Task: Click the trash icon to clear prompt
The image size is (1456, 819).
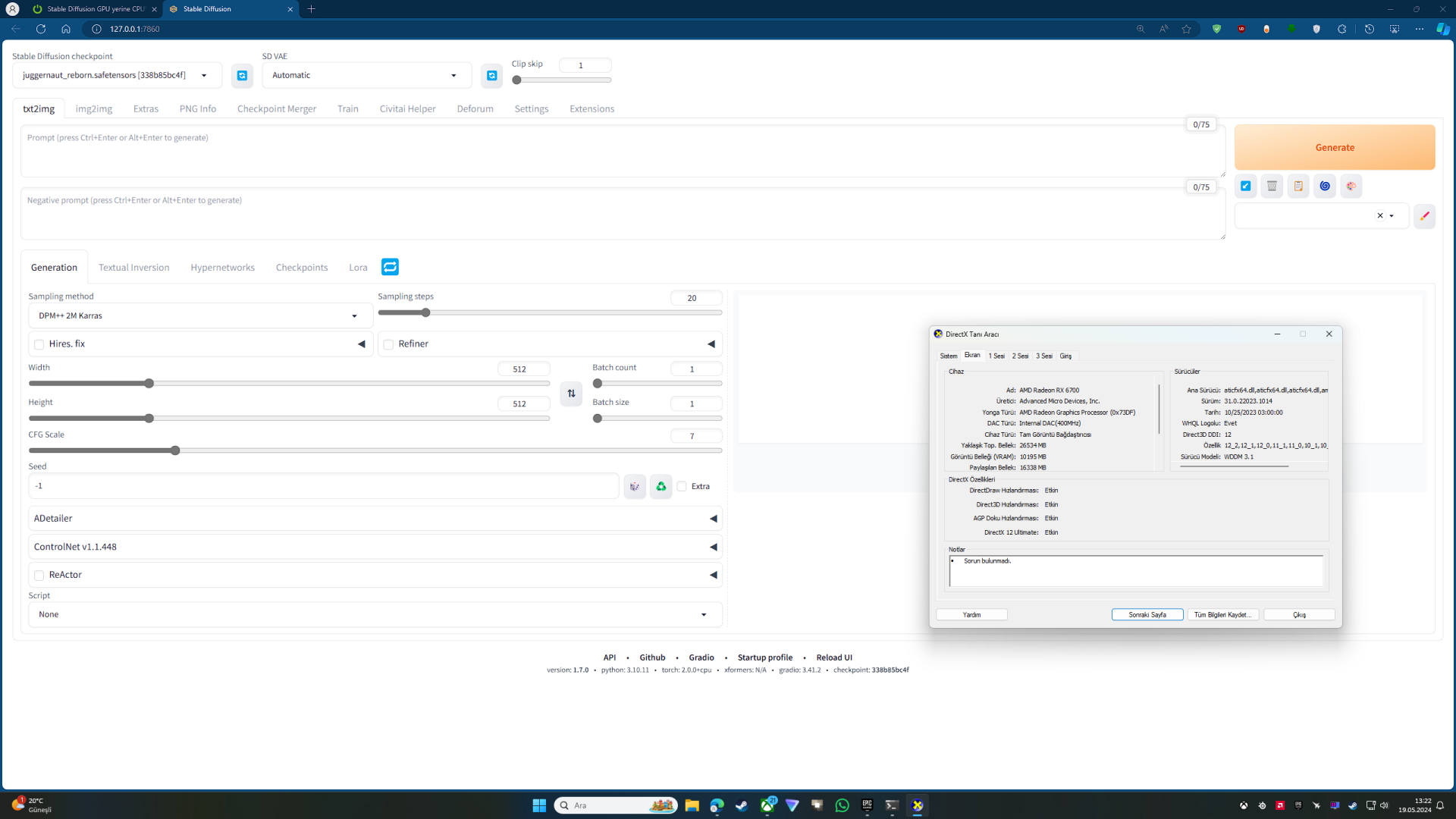Action: (1272, 186)
